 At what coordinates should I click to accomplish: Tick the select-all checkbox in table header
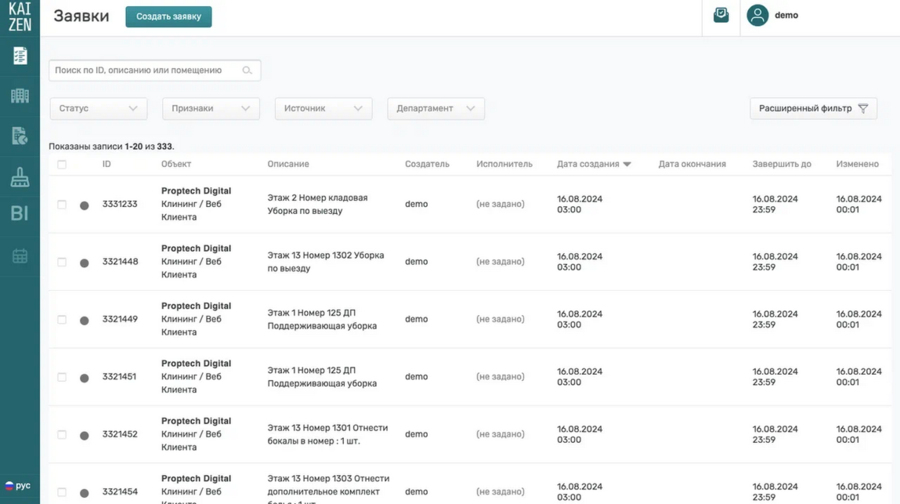(x=62, y=164)
